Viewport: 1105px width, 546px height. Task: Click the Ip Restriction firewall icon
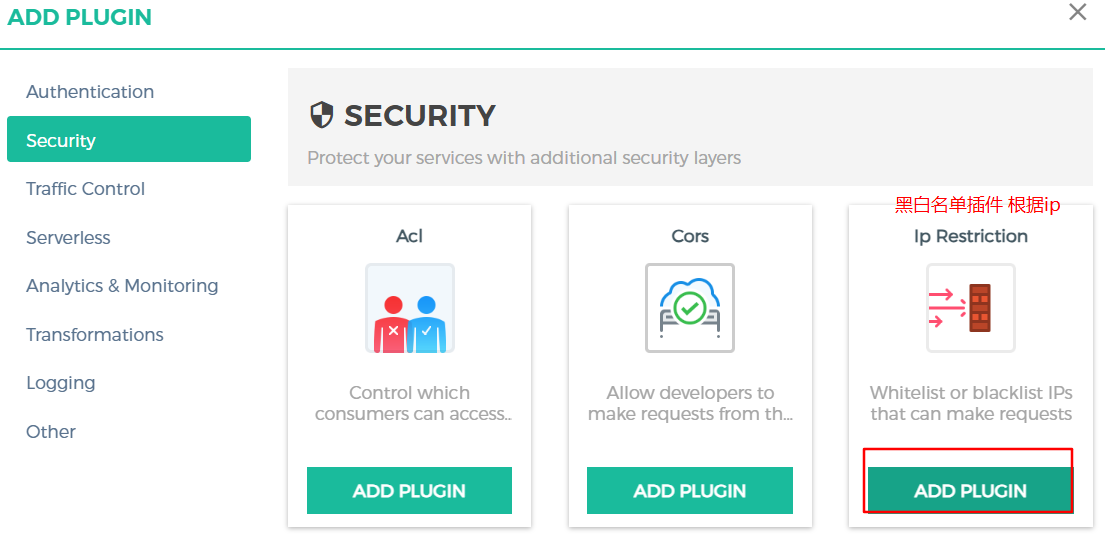970,308
